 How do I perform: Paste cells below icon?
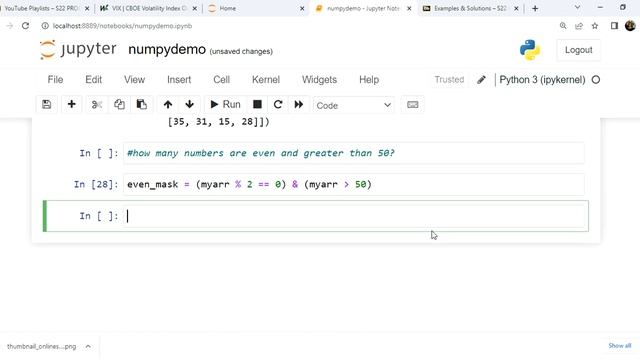click(x=142, y=104)
